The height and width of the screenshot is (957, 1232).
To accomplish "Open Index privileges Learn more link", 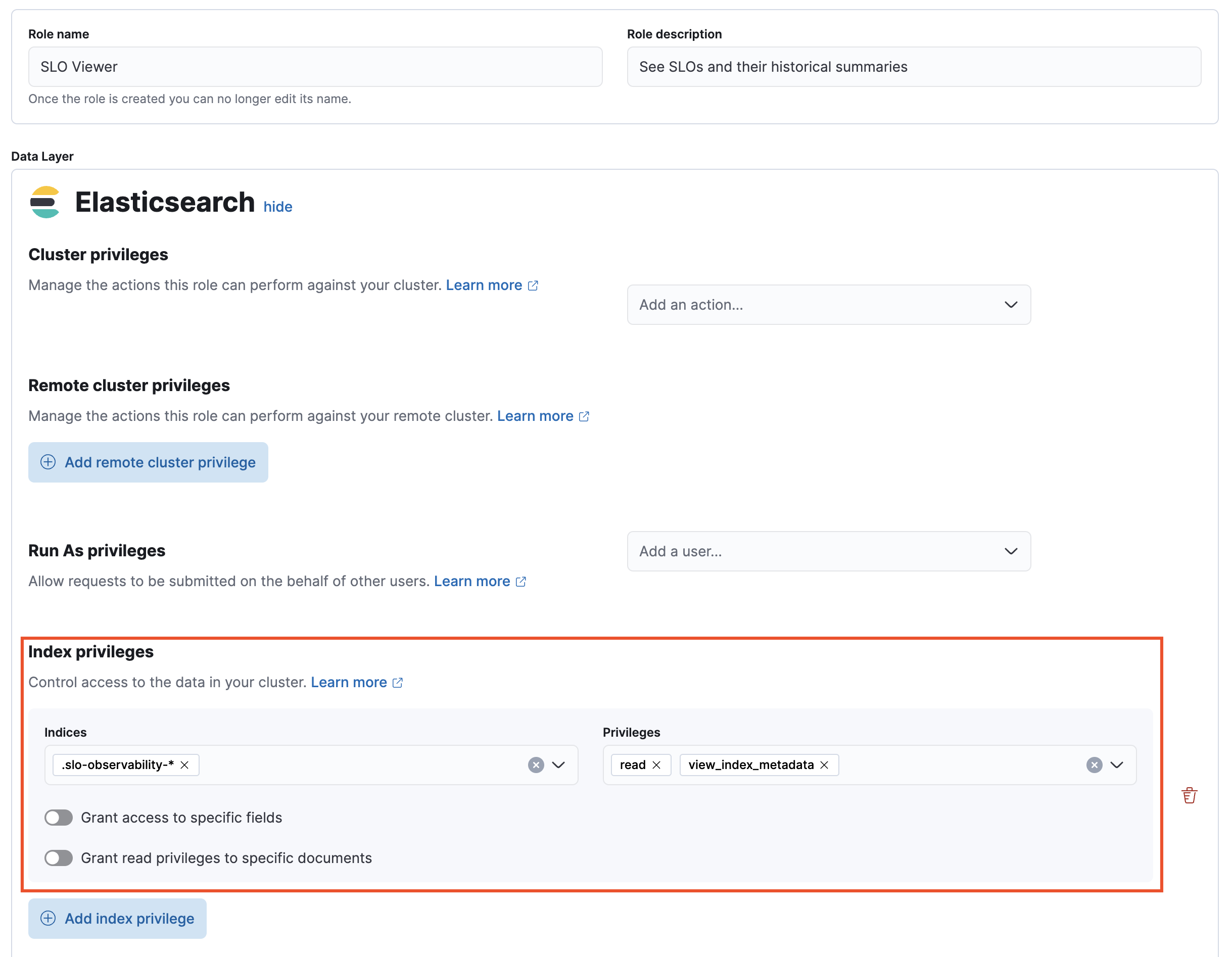I will pyautogui.click(x=349, y=682).
